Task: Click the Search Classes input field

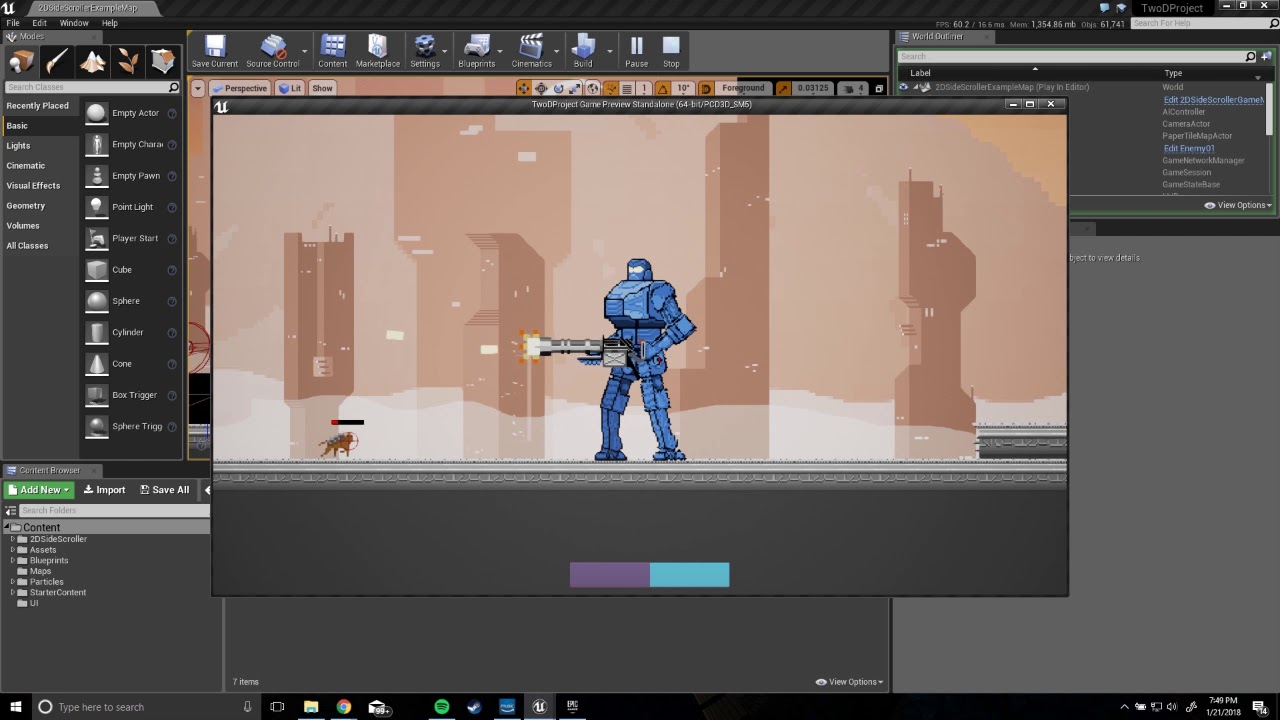Action: (85, 87)
